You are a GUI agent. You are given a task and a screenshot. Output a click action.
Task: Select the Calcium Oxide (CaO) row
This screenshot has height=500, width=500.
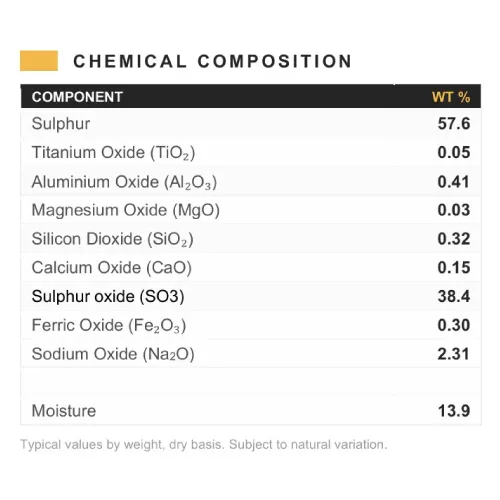click(251, 268)
